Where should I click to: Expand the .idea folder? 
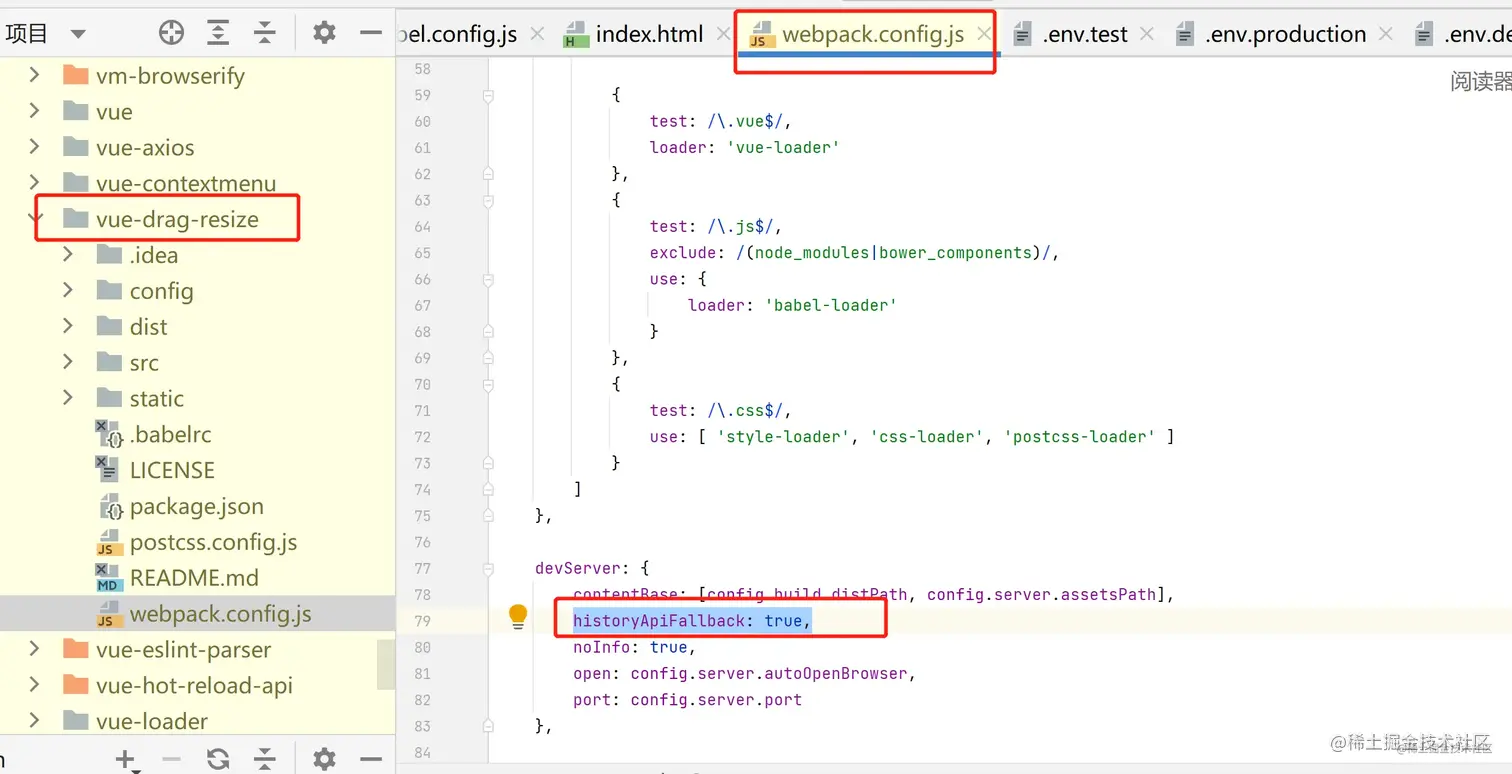click(x=68, y=255)
